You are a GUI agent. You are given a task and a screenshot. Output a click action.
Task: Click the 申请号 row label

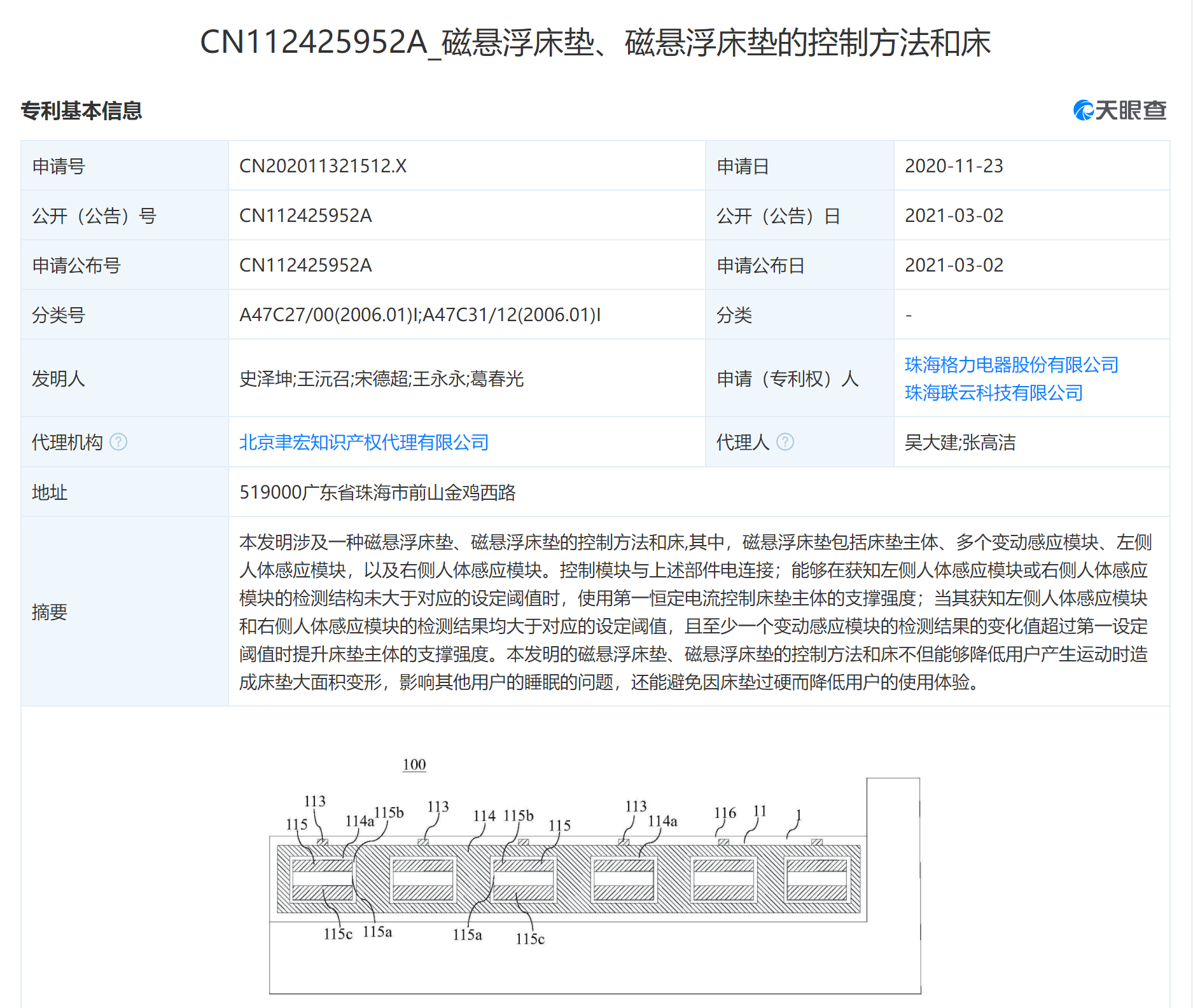59,166
